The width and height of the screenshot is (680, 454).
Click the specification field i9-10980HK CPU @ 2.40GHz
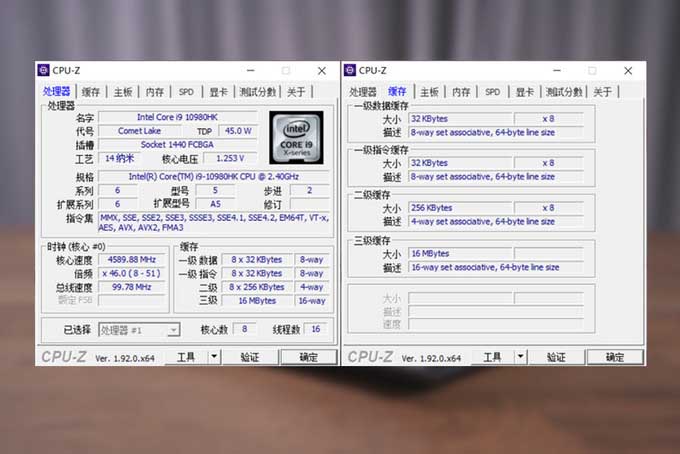pos(214,176)
